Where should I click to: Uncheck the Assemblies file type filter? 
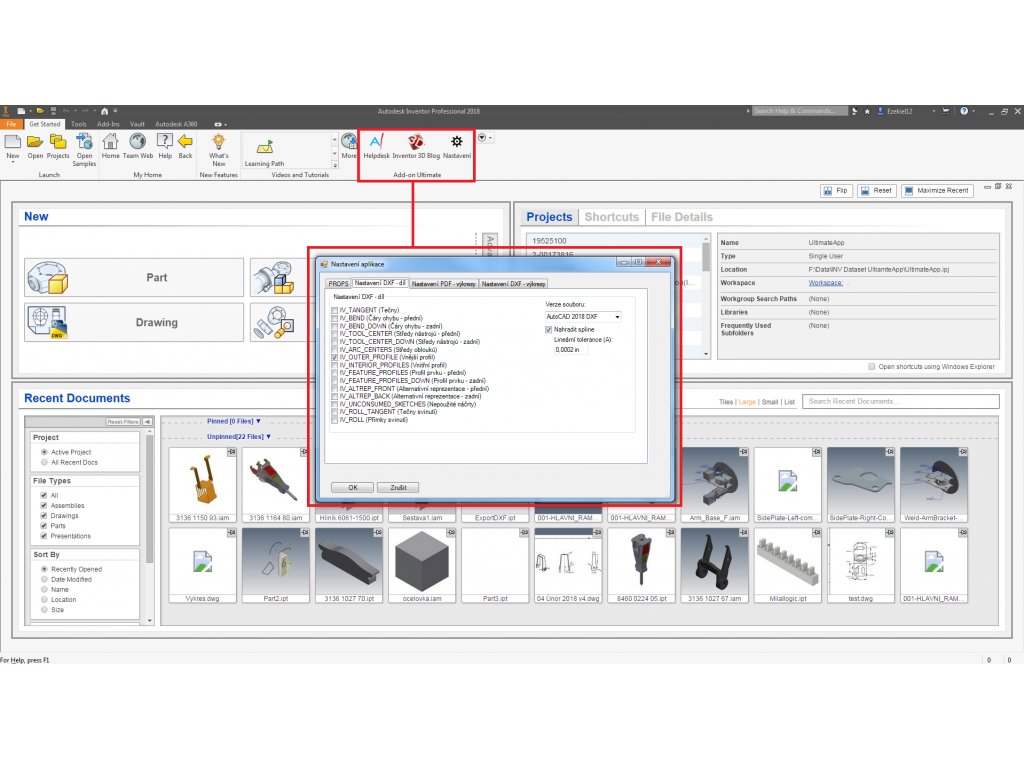click(44, 505)
